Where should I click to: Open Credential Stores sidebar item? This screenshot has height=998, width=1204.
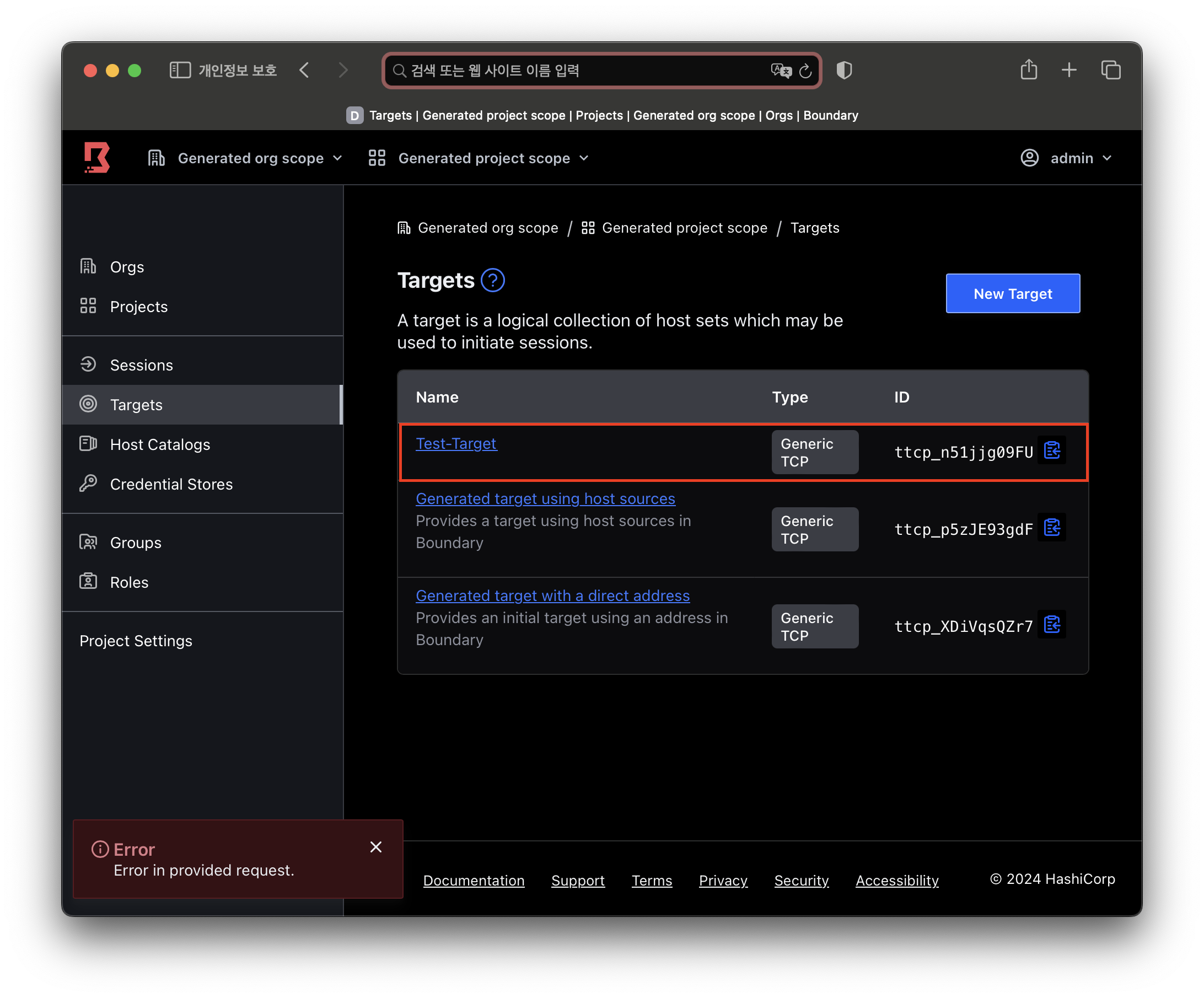tap(171, 485)
